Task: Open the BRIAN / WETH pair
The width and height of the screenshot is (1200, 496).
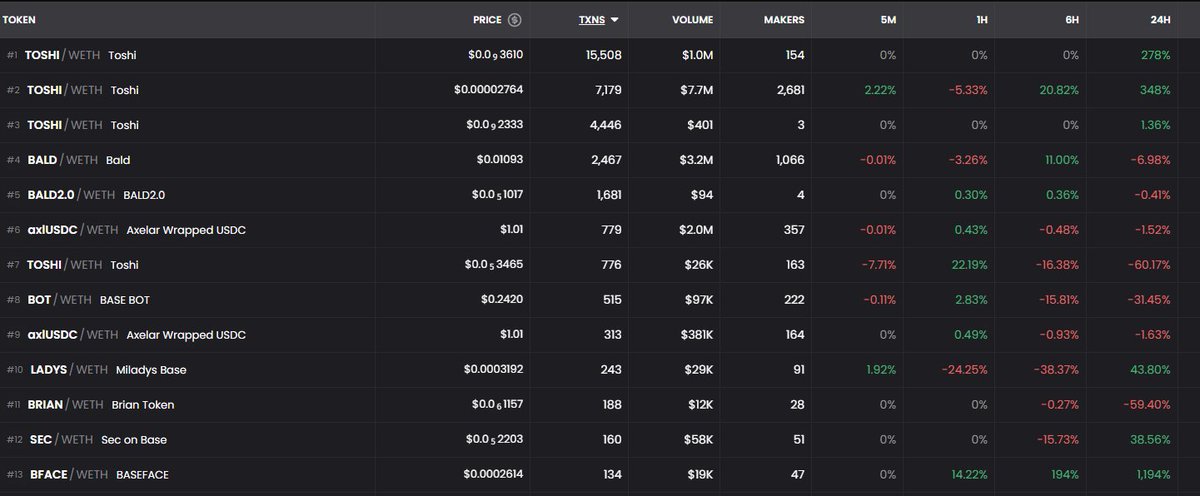Action: point(600,405)
